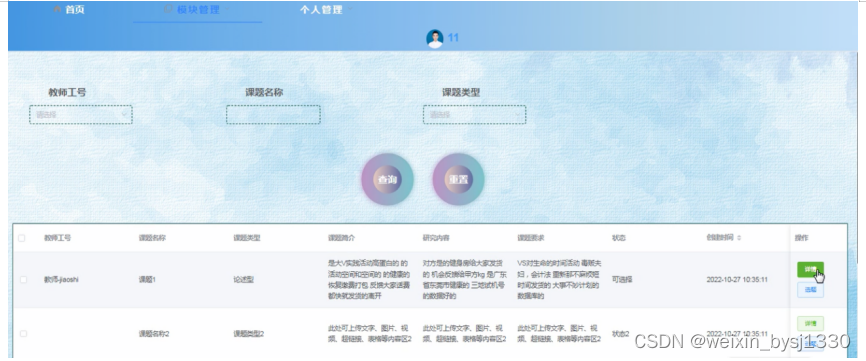Click the 课题类型 column header
The width and height of the screenshot is (866, 361).
pos(246,238)
